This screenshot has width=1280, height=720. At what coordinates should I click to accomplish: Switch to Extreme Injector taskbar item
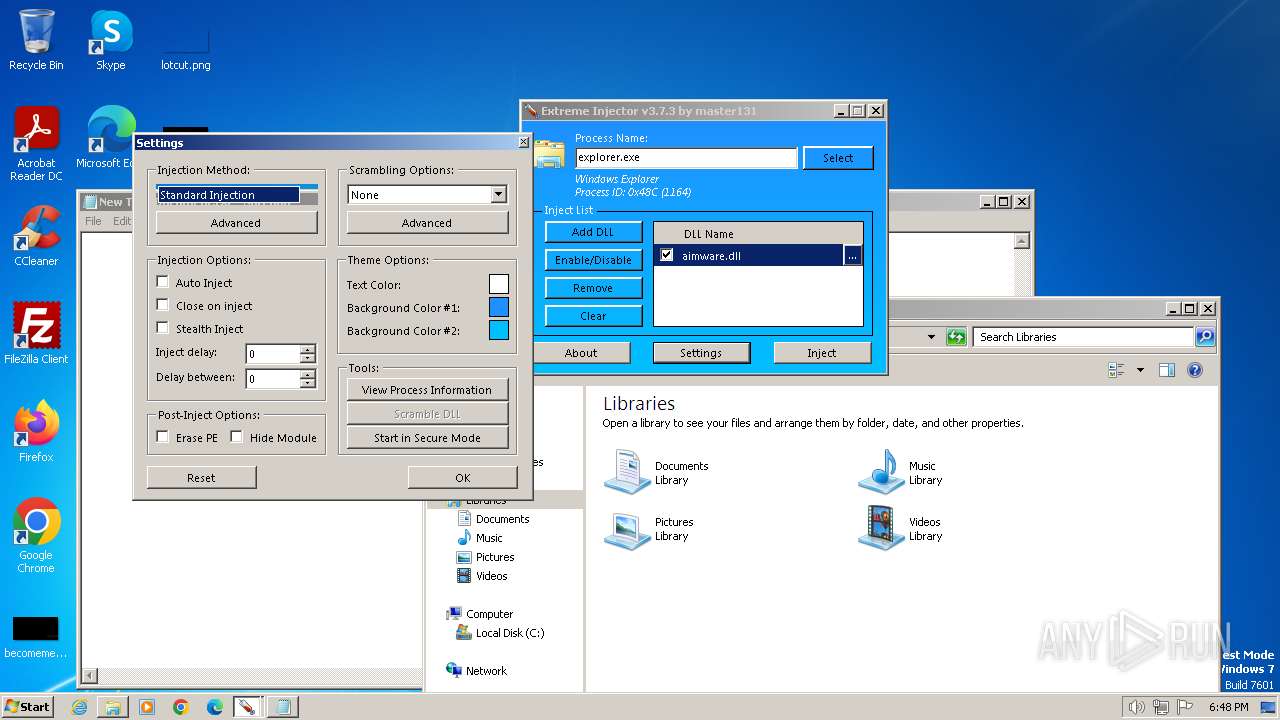coord(247,707)
